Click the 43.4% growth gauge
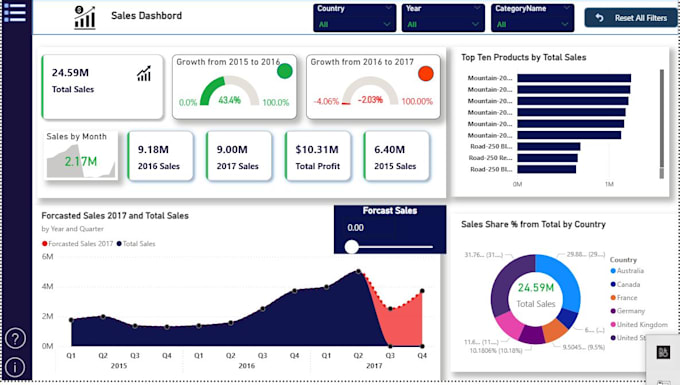 click(229, 91)
